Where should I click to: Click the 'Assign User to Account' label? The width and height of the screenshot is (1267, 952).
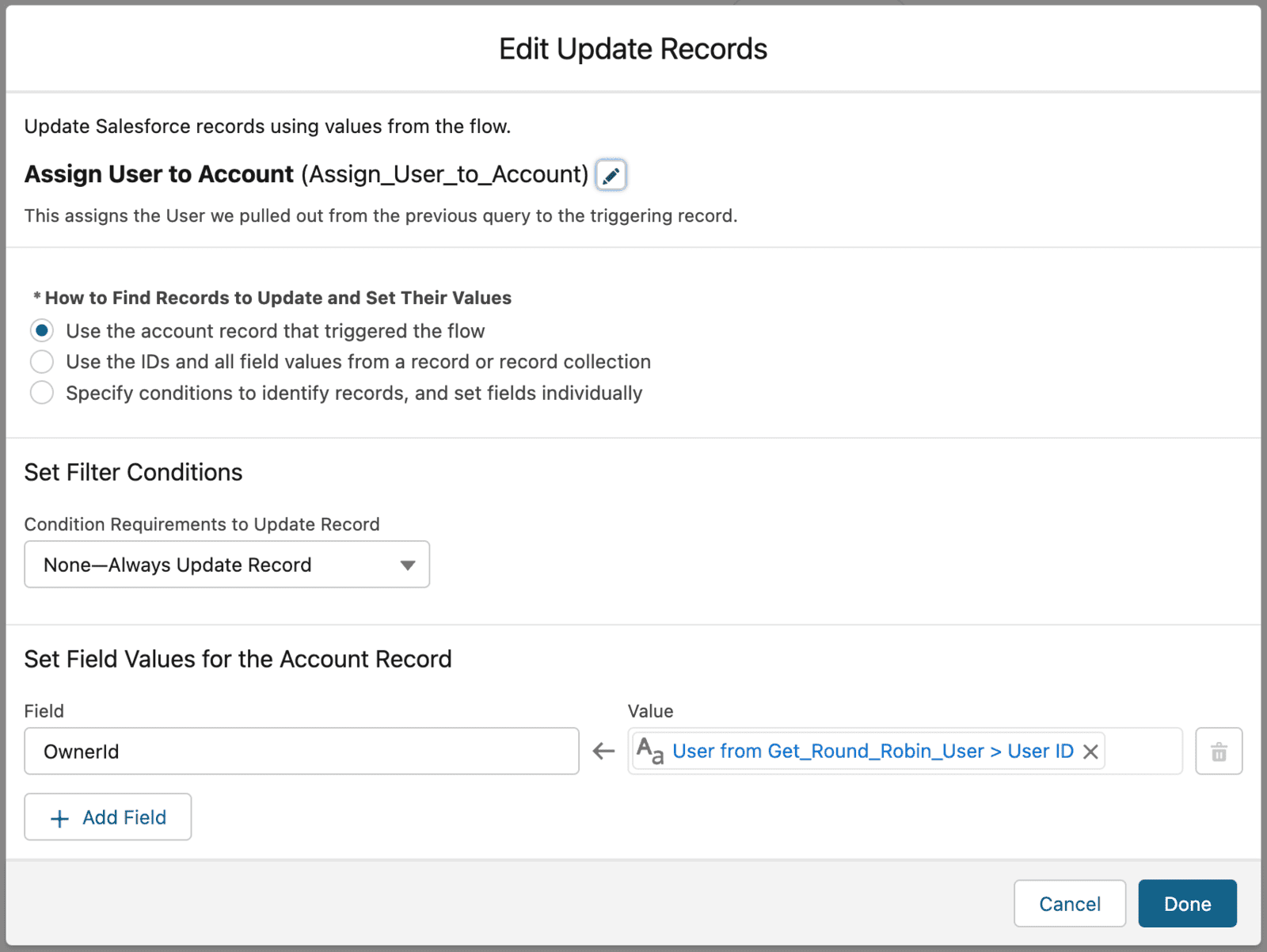pos(159,174)
